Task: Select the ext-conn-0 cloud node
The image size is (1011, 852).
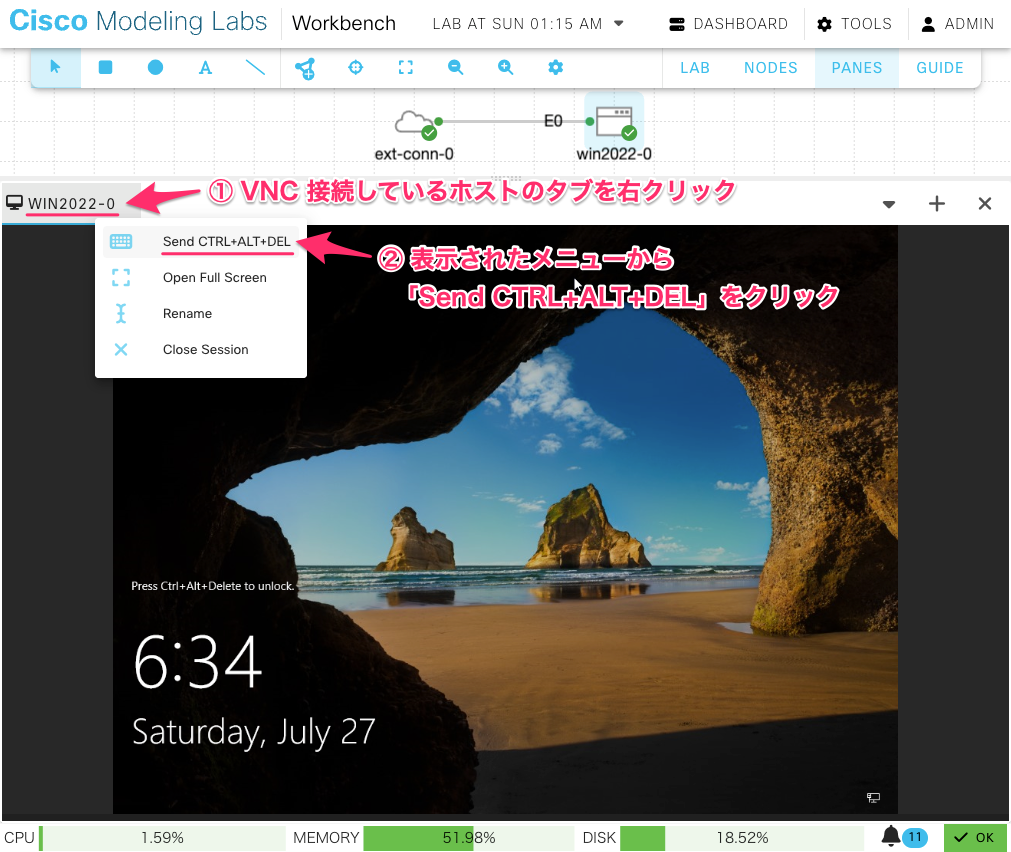Action: click(x=415, y=124)
